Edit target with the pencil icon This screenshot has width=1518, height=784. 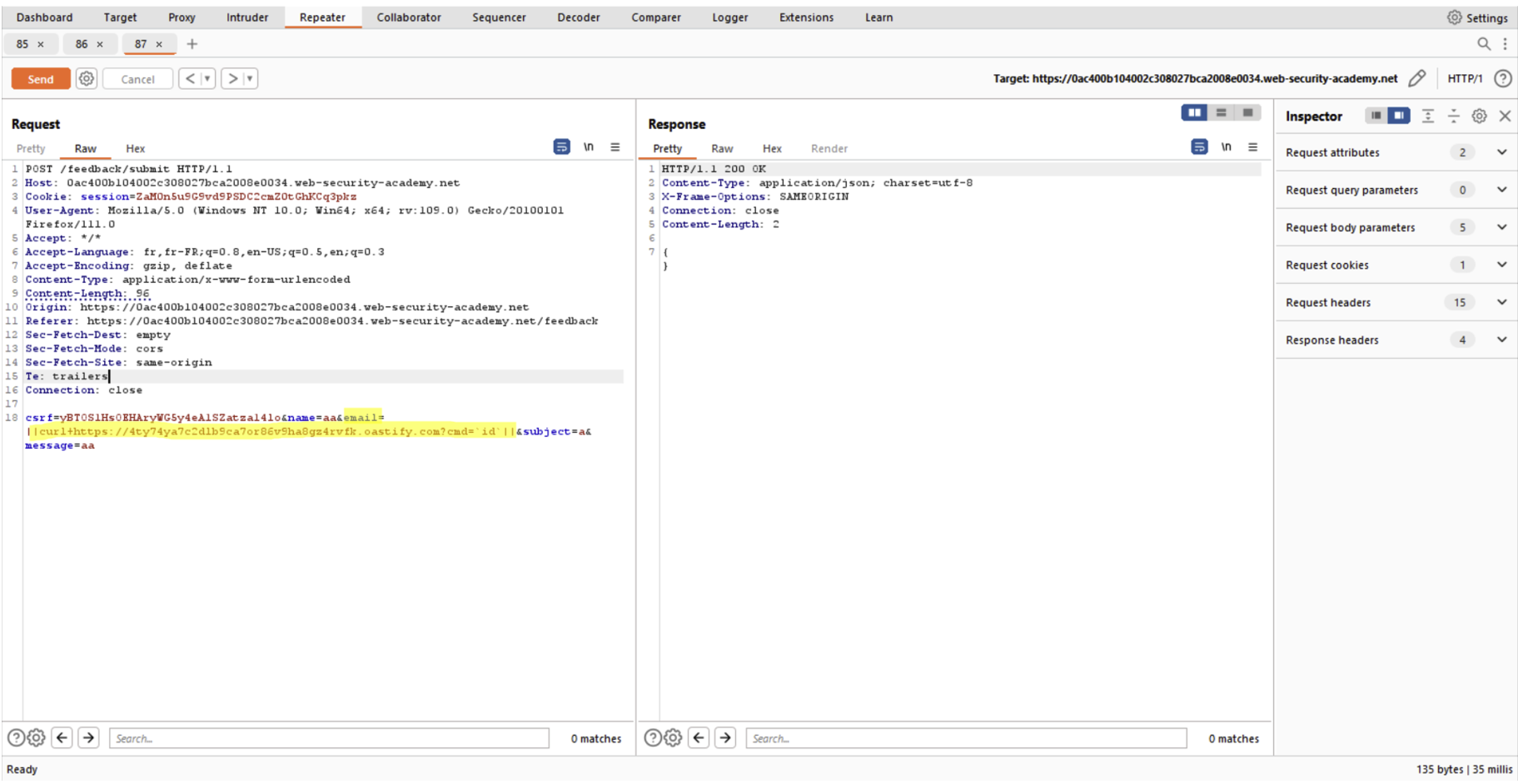click(1416, 78)
